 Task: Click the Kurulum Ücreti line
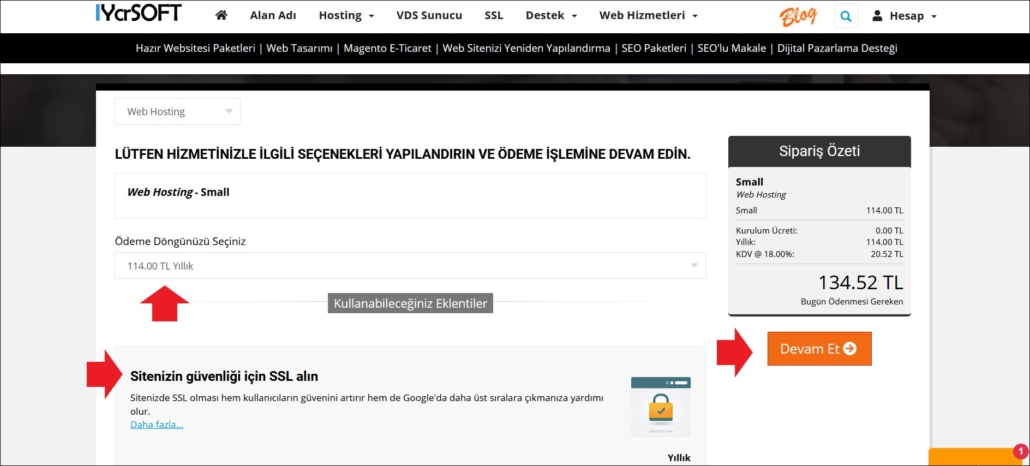coord(819,231)
